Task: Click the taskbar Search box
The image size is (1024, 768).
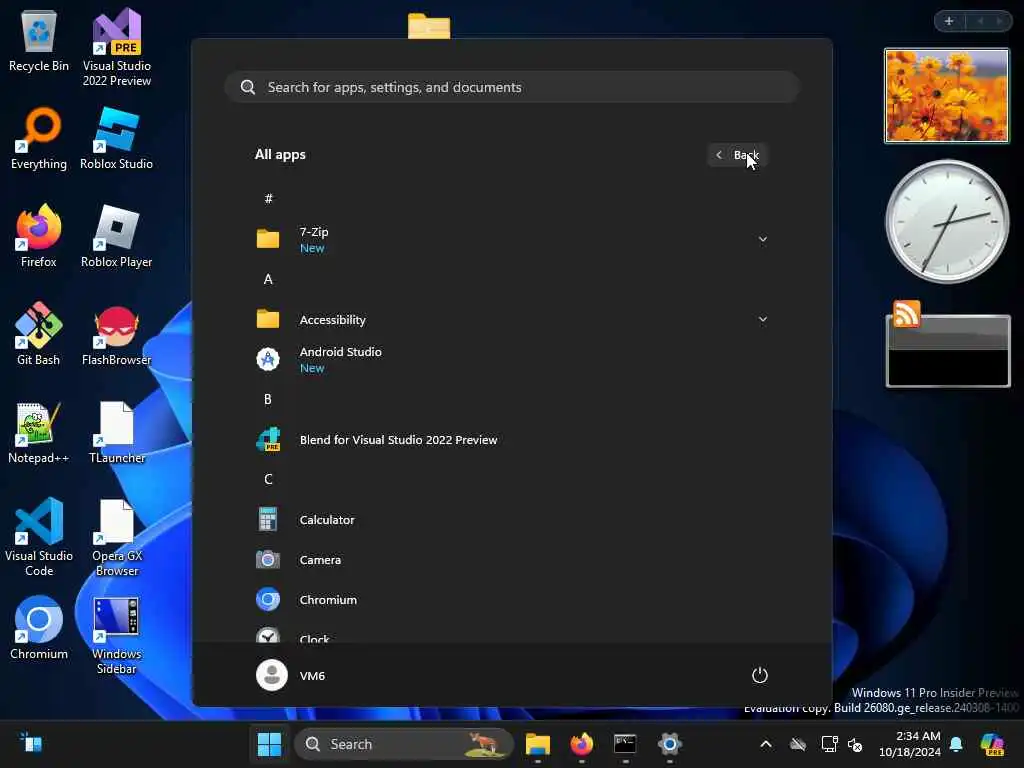Action: [404, 744]
